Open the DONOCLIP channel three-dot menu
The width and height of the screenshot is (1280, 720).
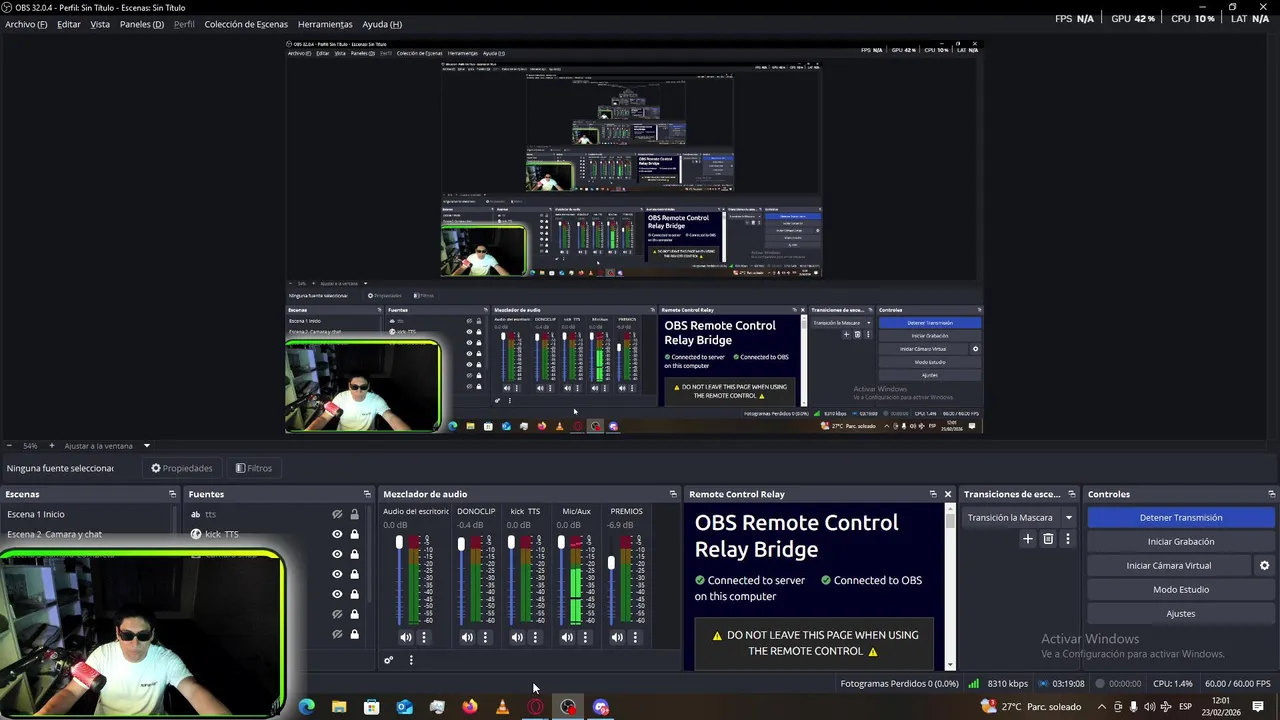[x=485, y=637]
